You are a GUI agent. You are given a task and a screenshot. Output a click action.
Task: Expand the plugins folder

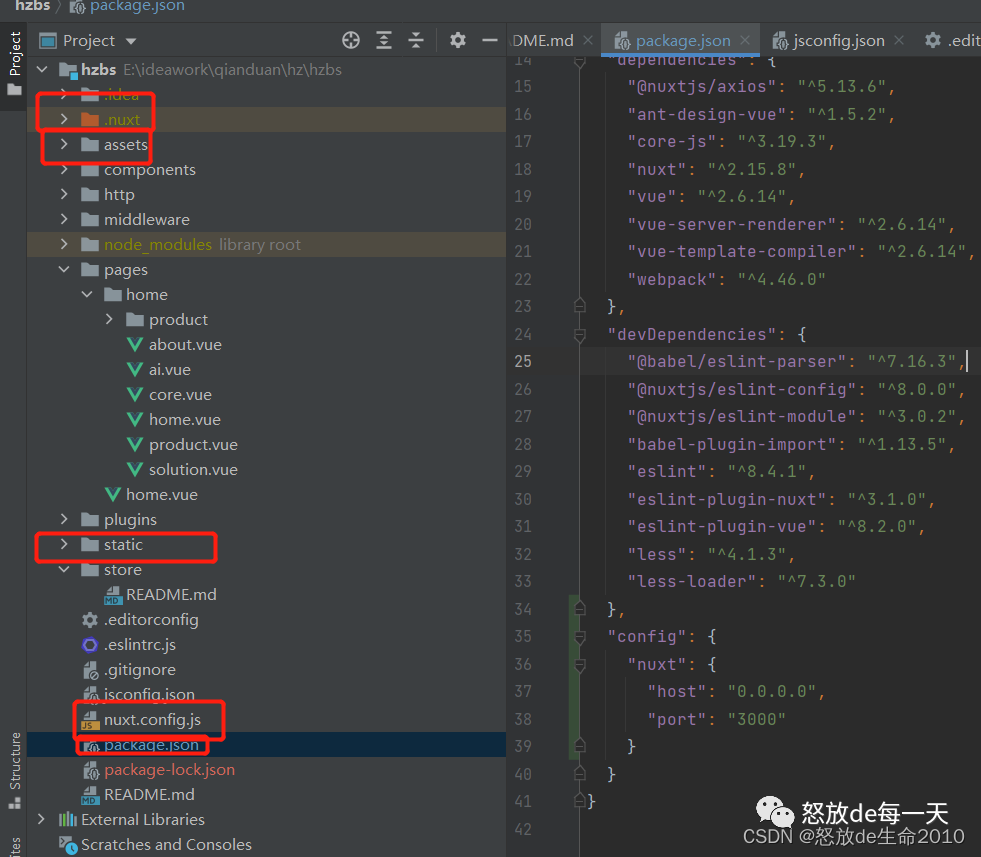click(x=64, y=519)
